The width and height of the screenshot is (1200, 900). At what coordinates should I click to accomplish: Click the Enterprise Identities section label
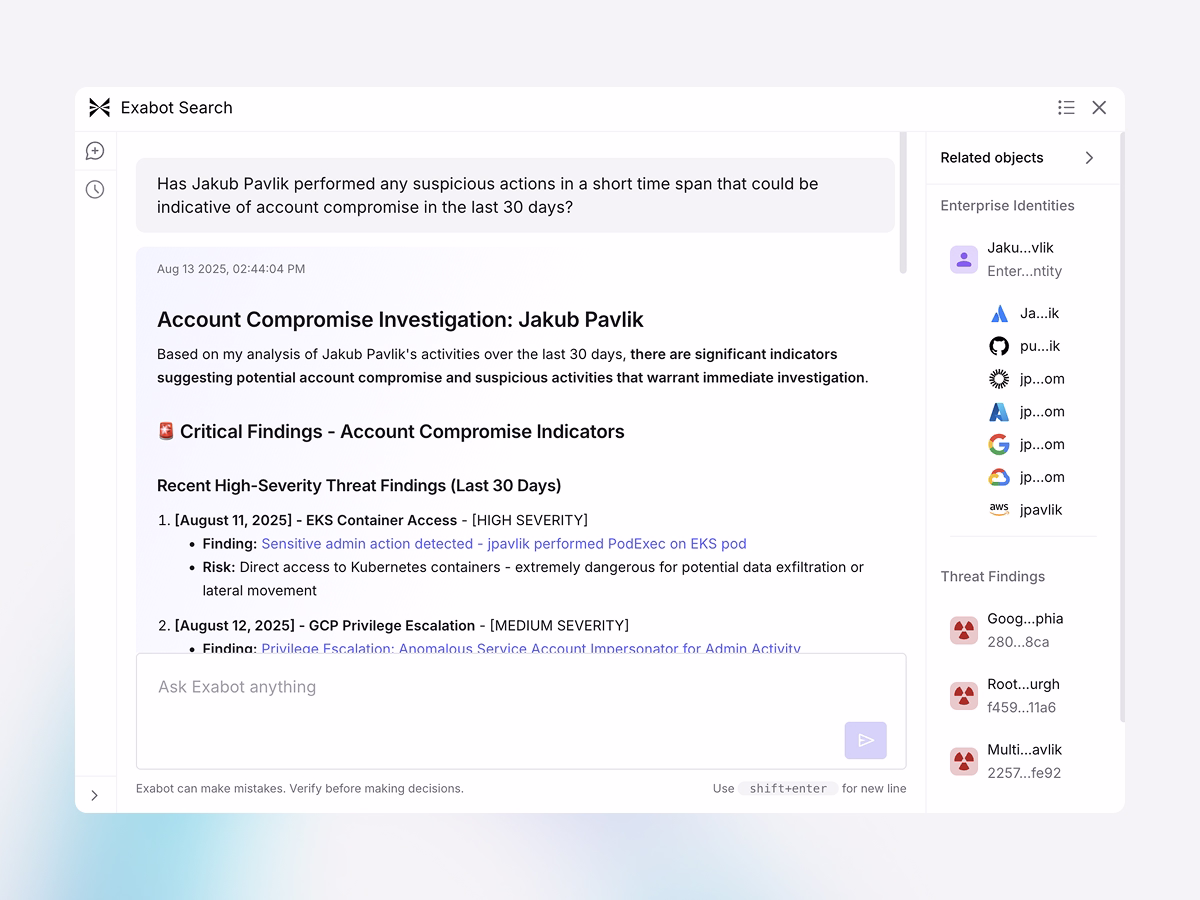pos(1007,206)
